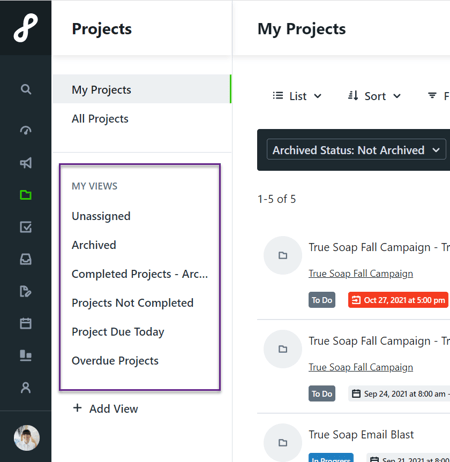
Task: Open the dashboard gauge icon
Action: [x=26, y=130]
